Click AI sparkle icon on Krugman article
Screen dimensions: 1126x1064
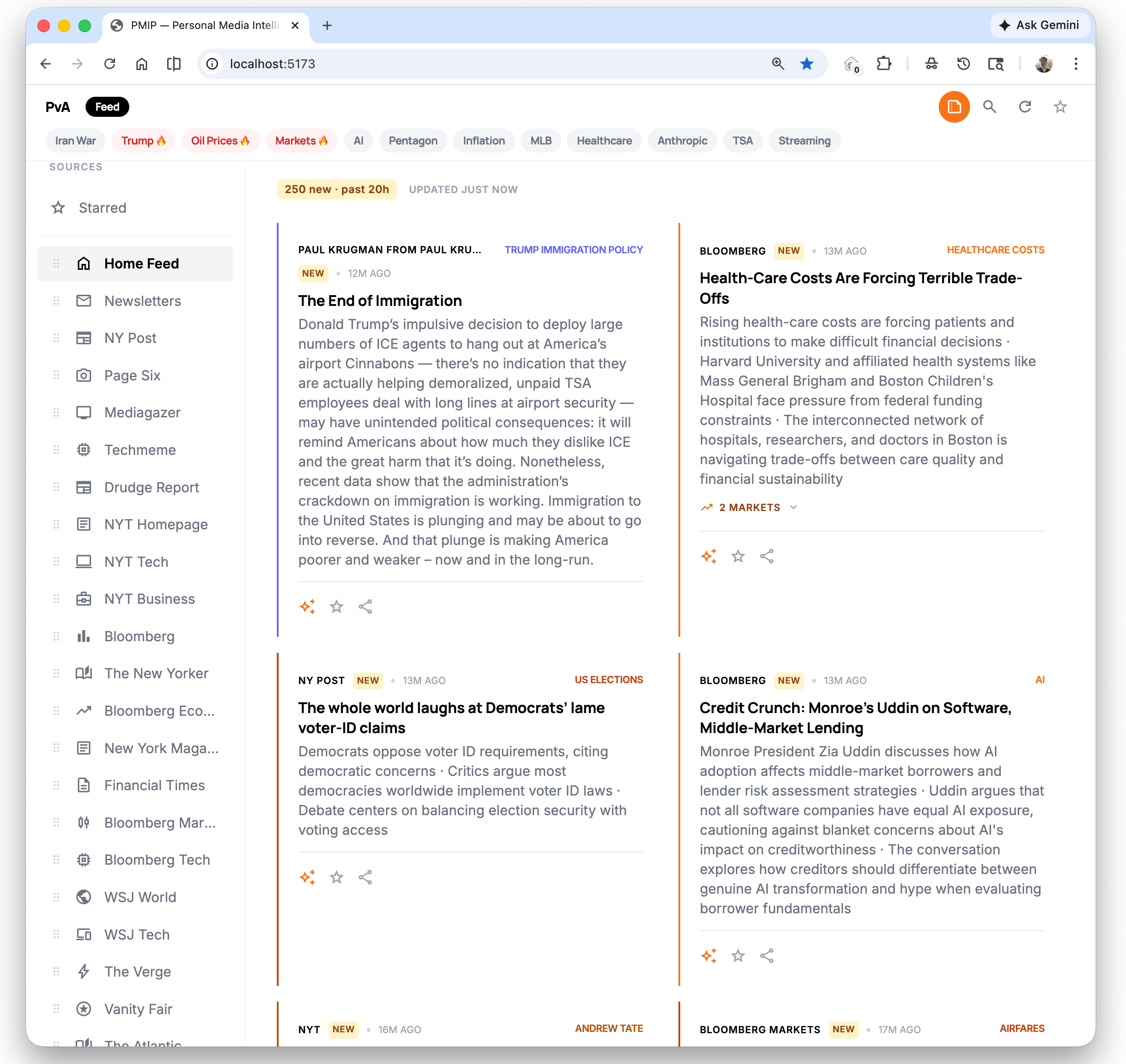[x=307, y=606]
